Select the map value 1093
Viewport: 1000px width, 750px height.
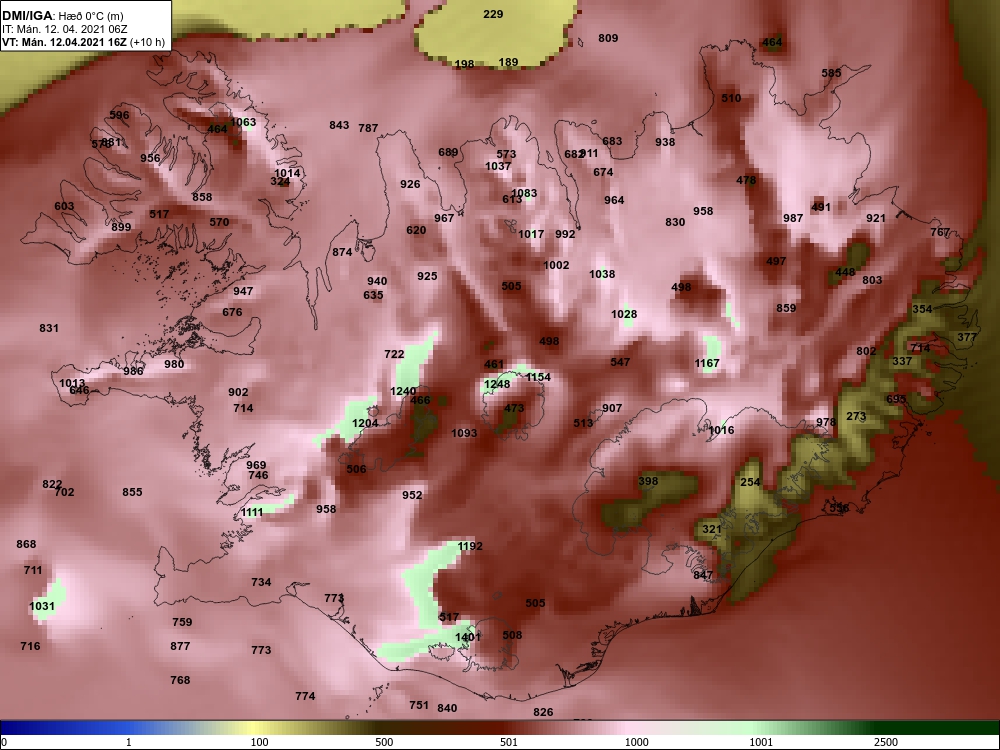pyautogui.click(x=464, y=434)
